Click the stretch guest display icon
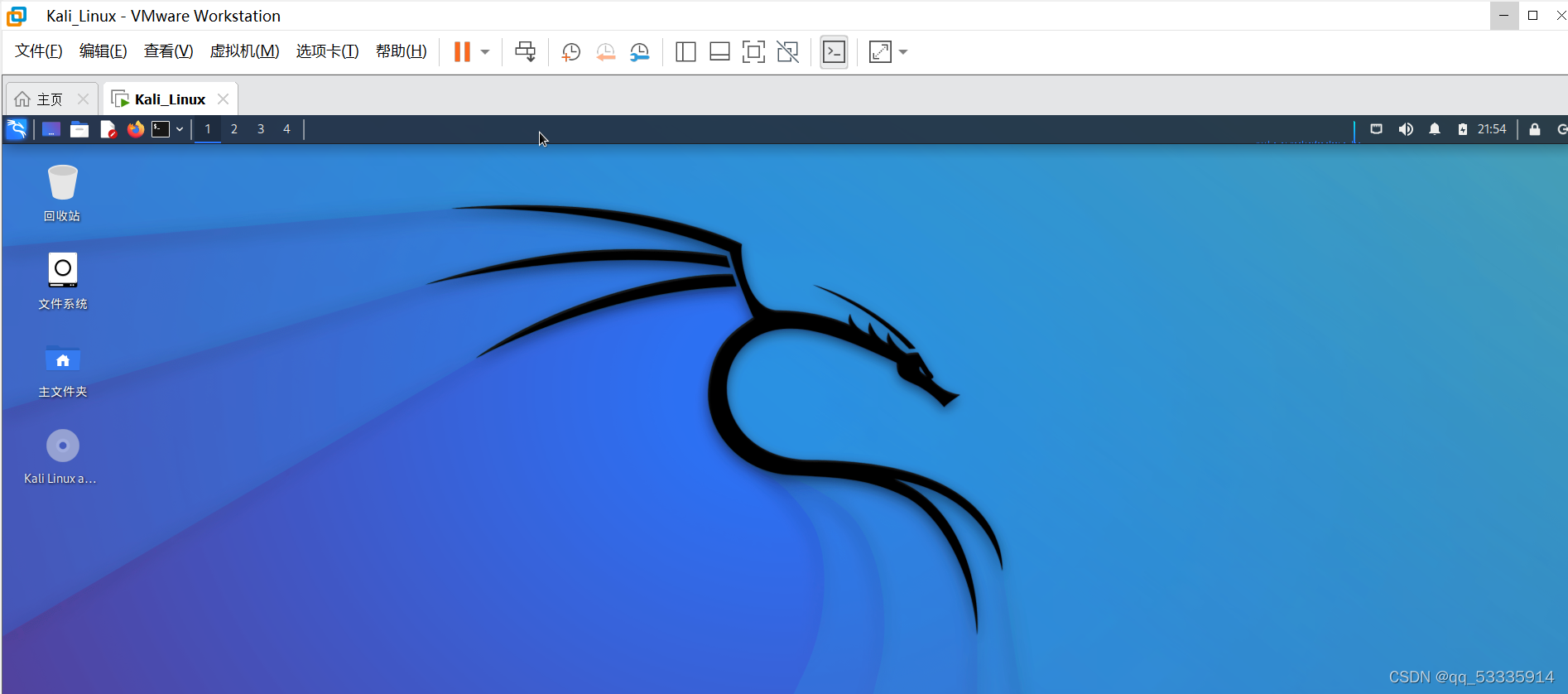1568x694 pixels. point(880,52)
